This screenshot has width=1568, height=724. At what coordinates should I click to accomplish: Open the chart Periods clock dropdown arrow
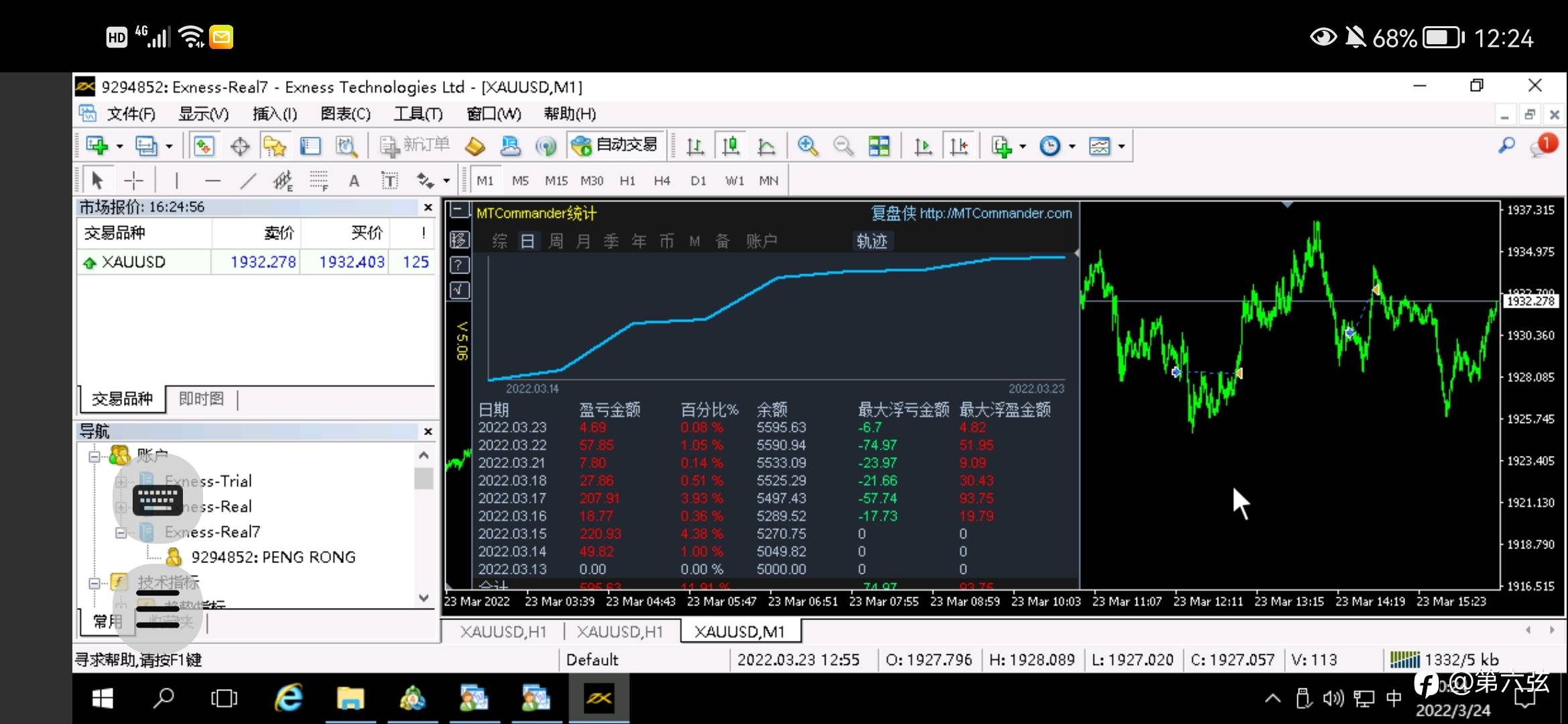[1072, 146]
